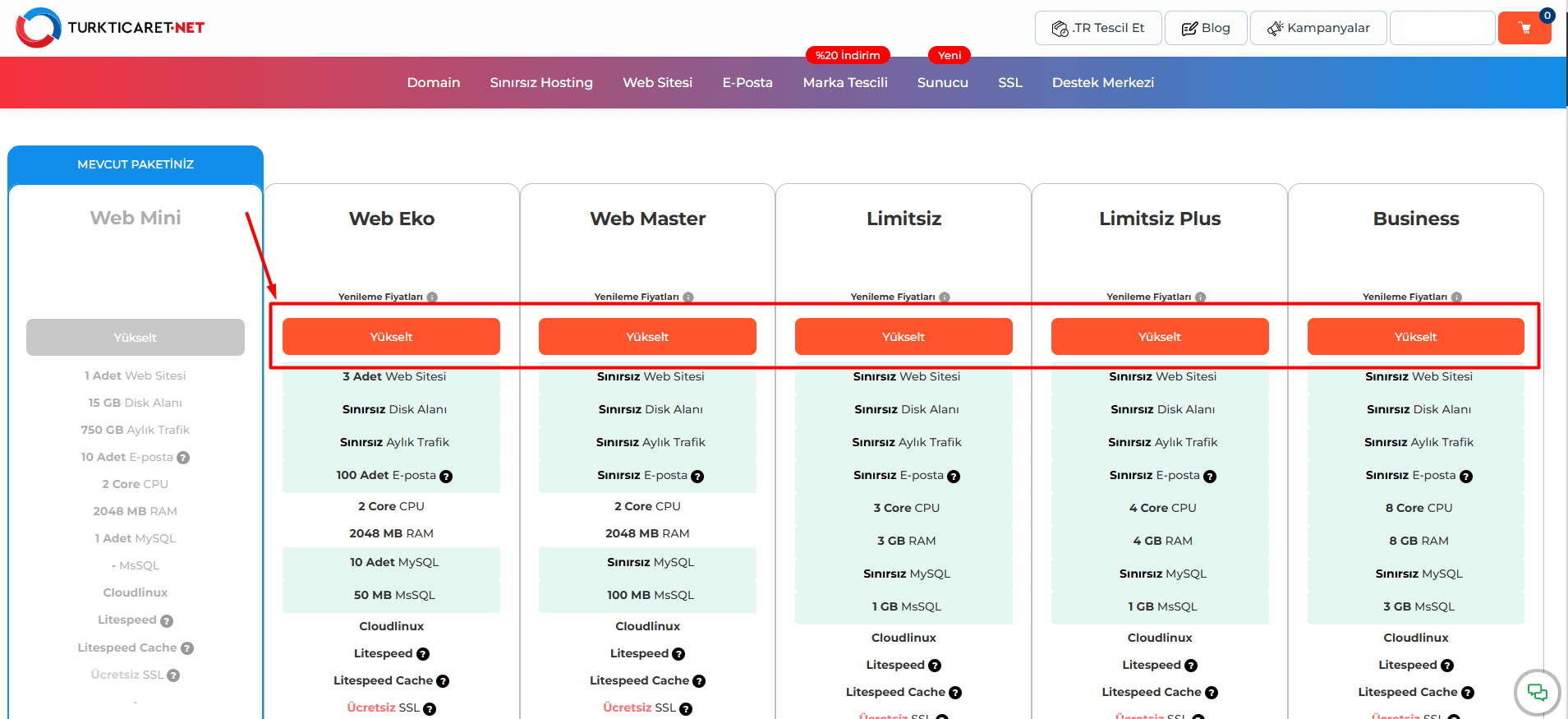Click info icon beside Business Yenileme Fiyatları
The width and height of the screenshot is (1568, 719).
[1456, 297]
